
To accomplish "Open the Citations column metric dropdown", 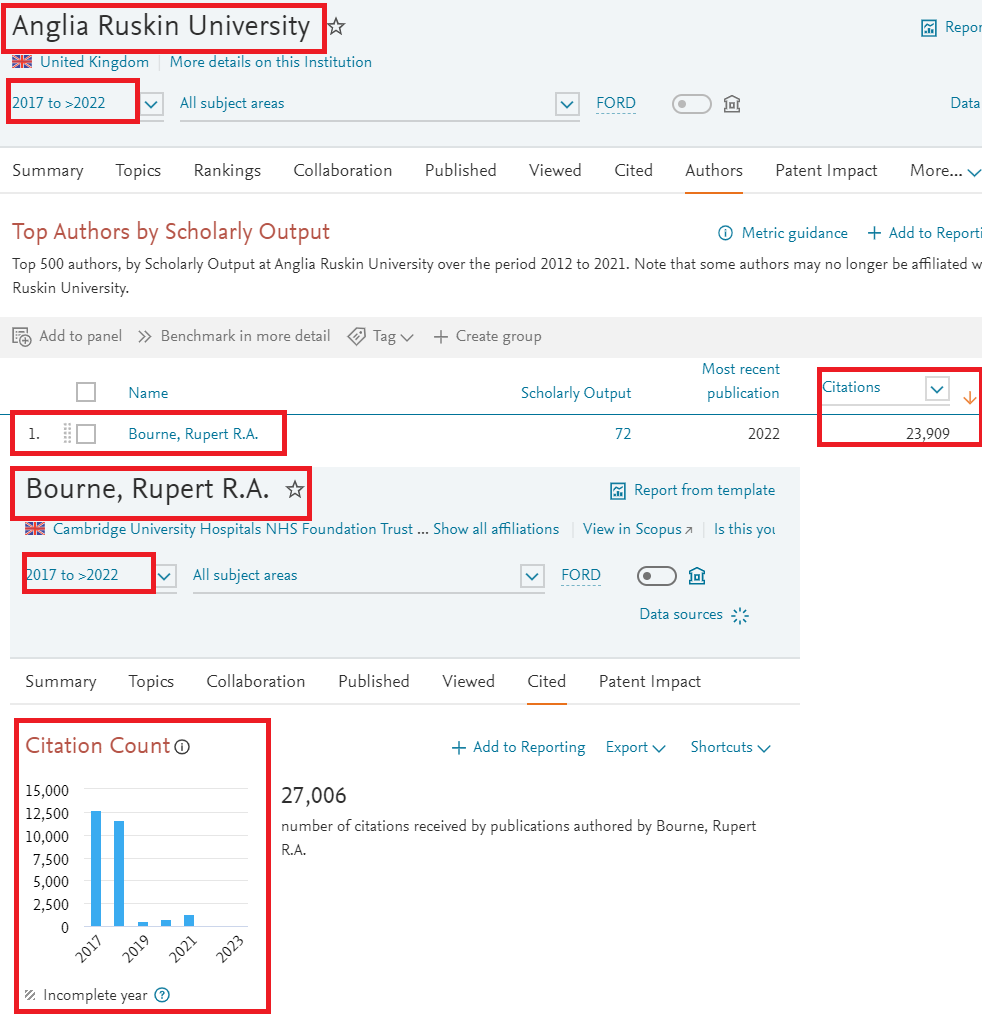I will click(x=937, y=389).
